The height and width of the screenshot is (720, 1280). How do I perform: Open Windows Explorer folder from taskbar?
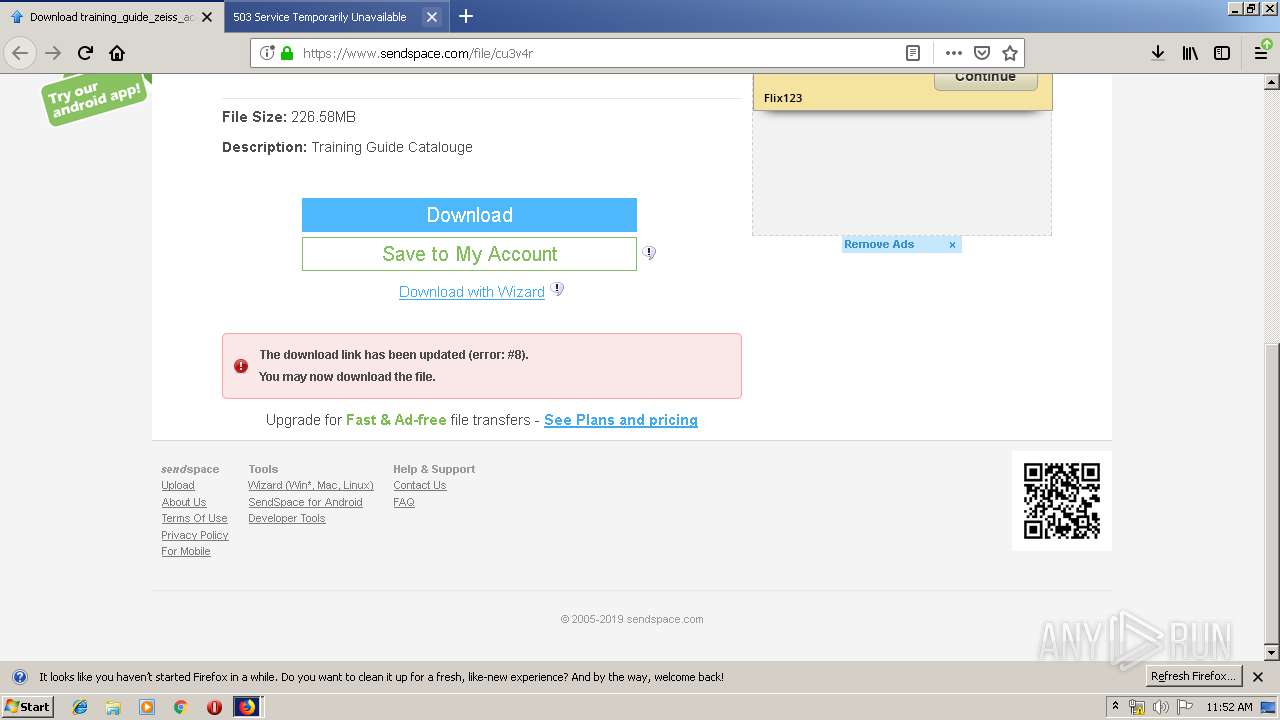tap(113, 707)
